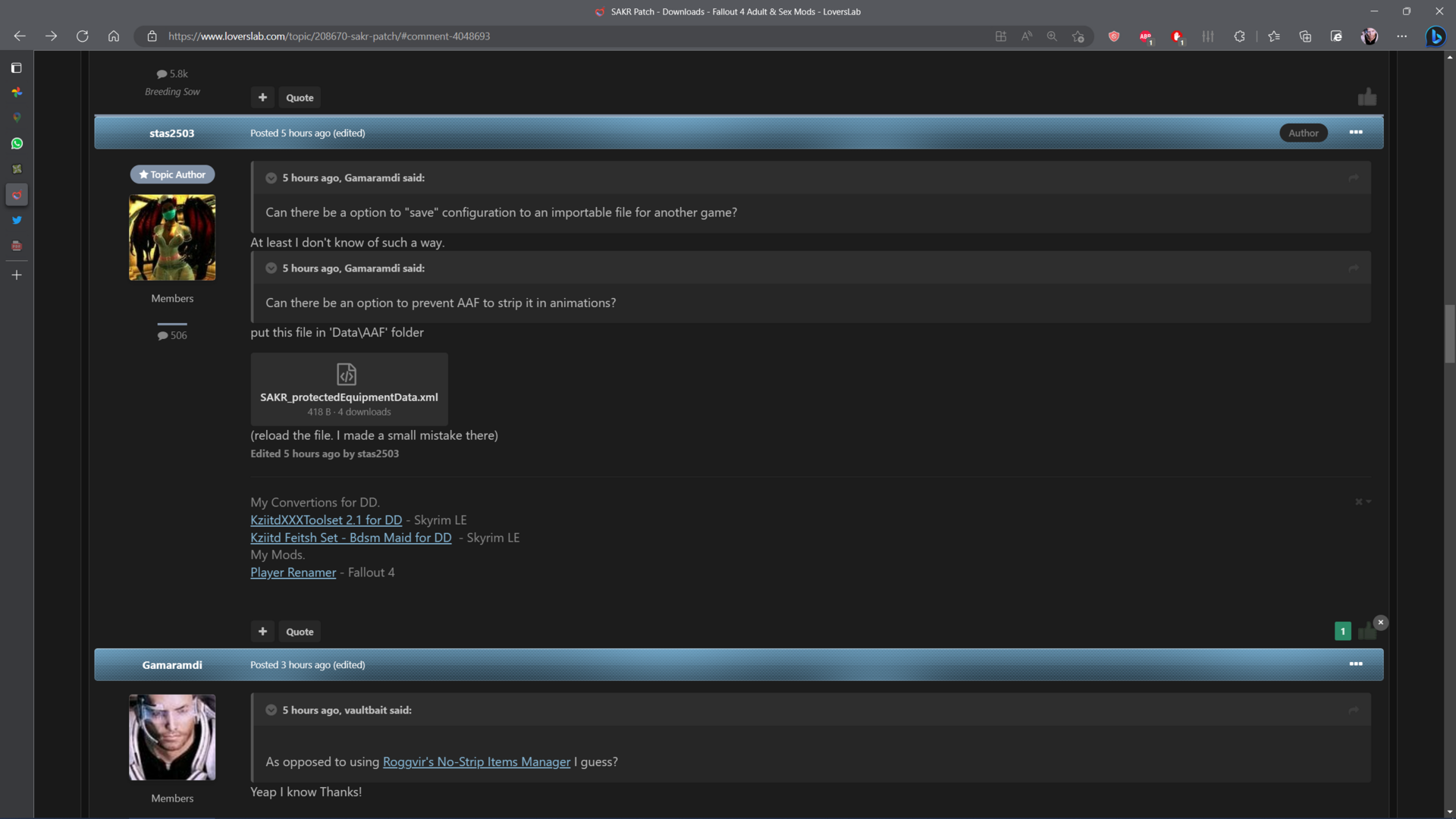Image resolution: width=1456 pixels, height=819 pixels.
Task: Open the Read aloud option in address bar
Action: pyautogui.click(x=1027, y=36)
